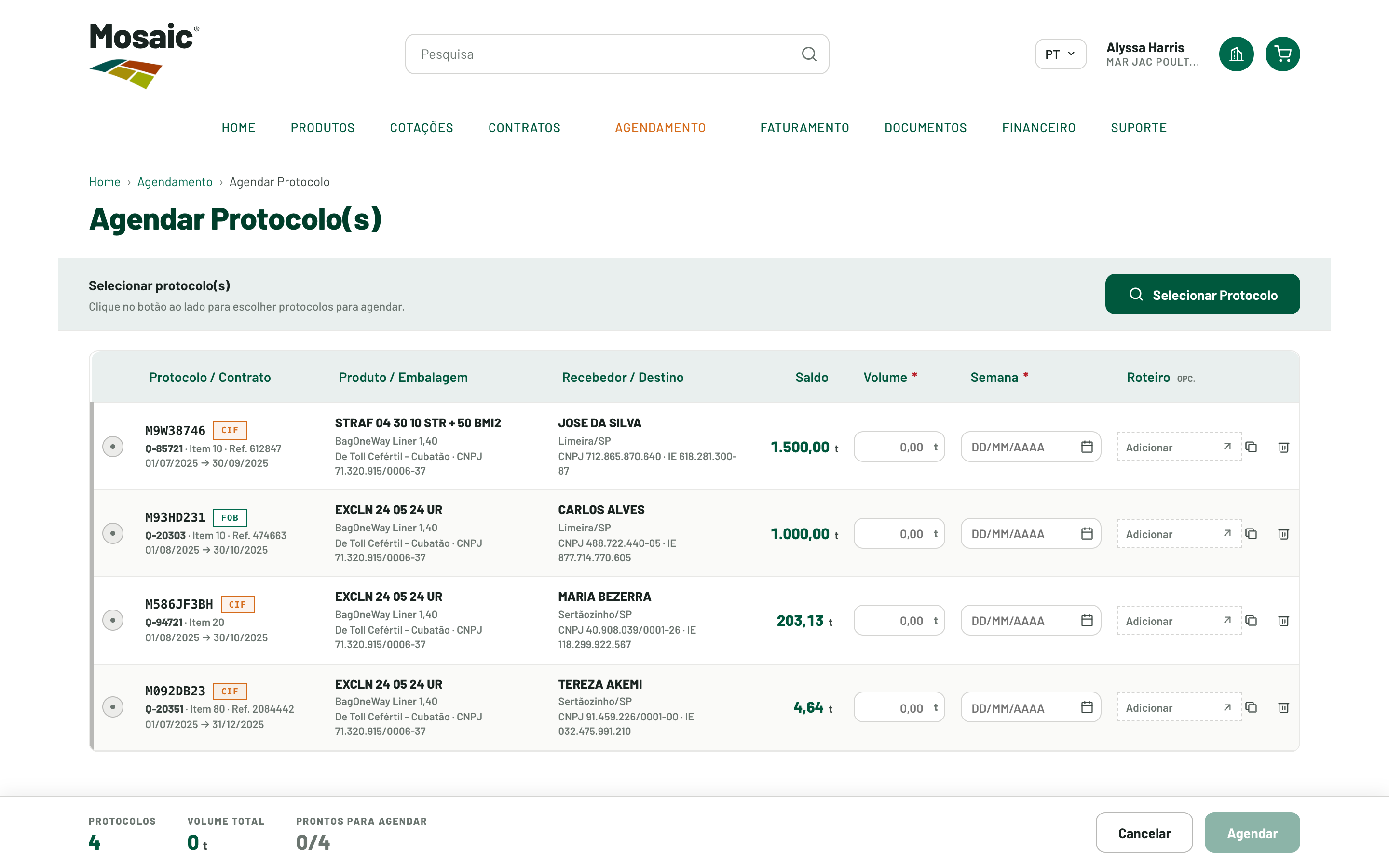This screenshot has width=1389, height=868.
Task: Select the radio button for M586JF3BH
Action: [x=112, y=620]
